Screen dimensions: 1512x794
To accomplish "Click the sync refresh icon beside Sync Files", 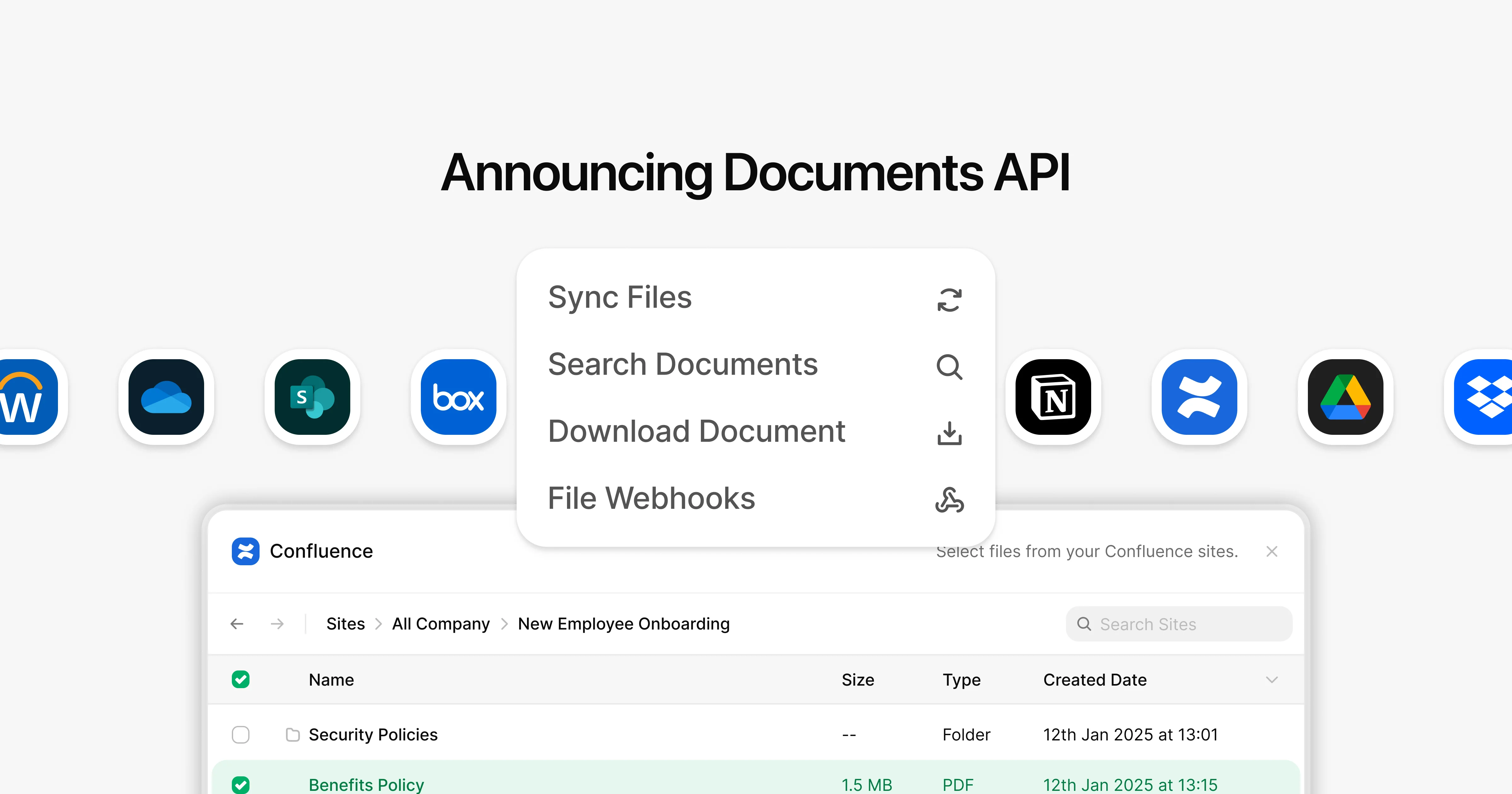I will pyautogui.click(x=950, y=300).
